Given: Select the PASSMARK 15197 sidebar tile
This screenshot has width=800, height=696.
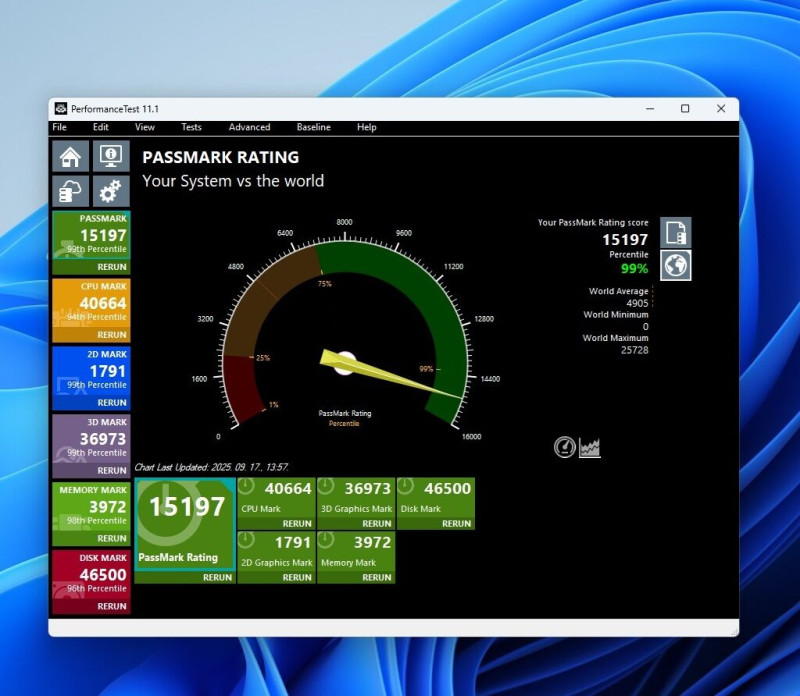Looking at the screenshot, I should pyautogui.click(x=91, y=235).
